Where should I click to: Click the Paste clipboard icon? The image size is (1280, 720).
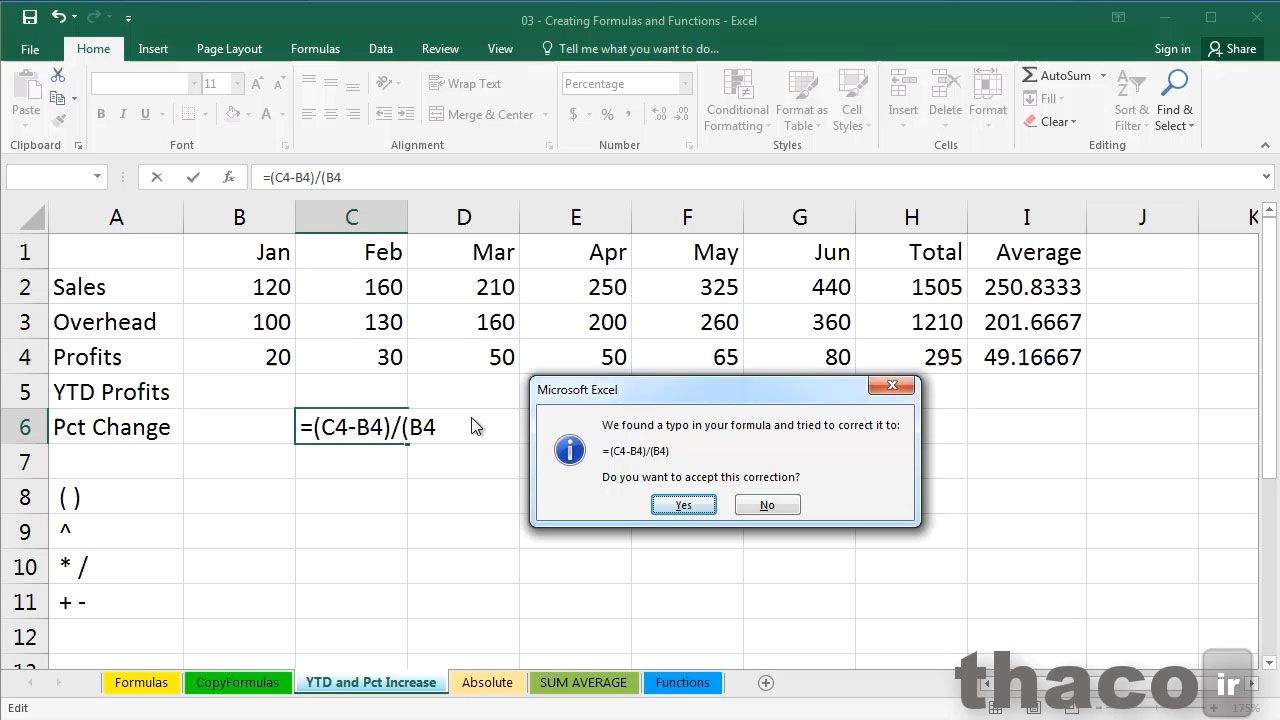pyautogui.click(x=26, y=86)
